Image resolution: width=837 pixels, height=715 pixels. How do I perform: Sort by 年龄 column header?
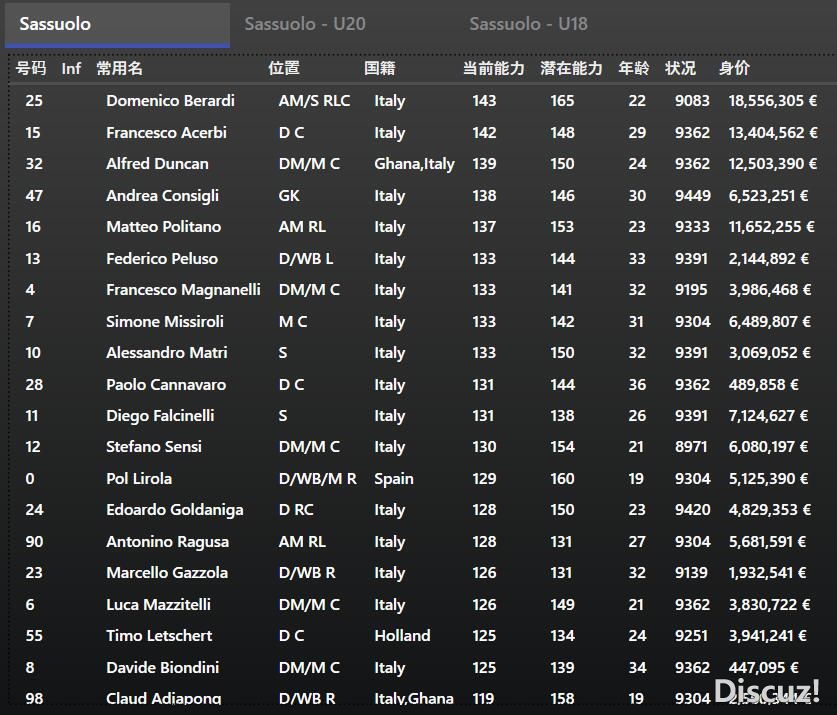[634, 68]
